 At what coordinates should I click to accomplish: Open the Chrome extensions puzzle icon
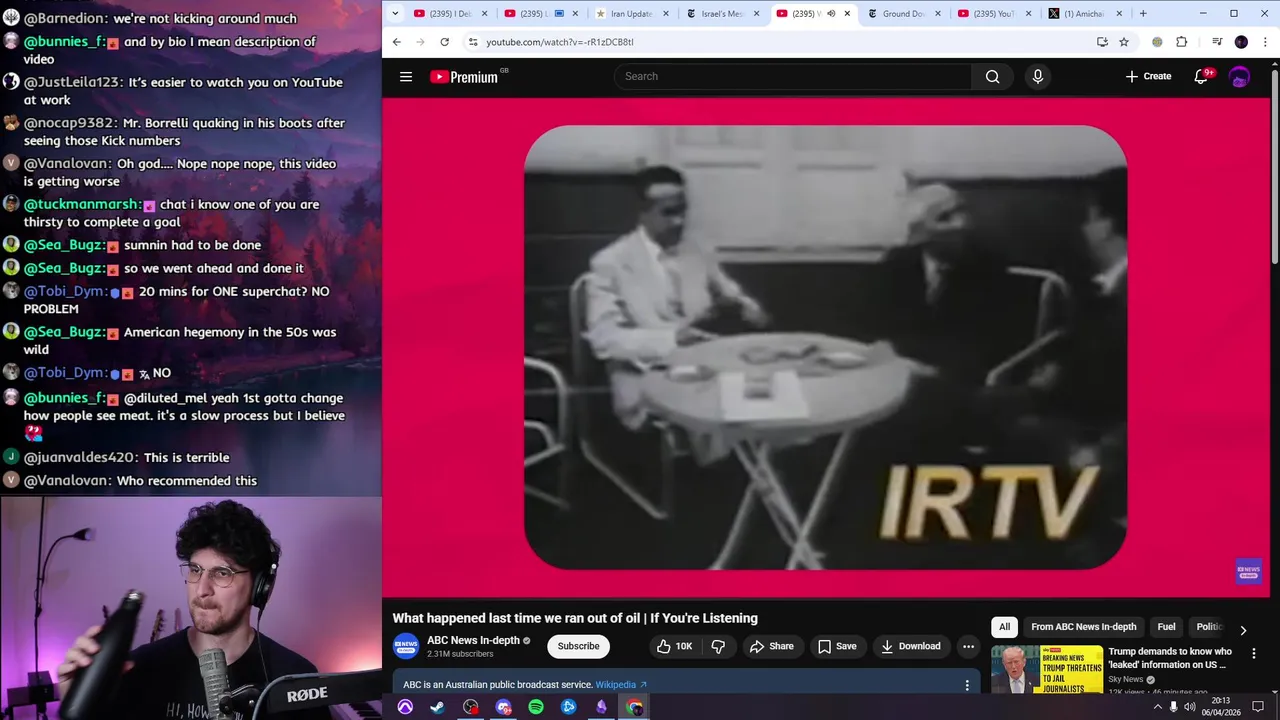click(x=1181, y=42)
